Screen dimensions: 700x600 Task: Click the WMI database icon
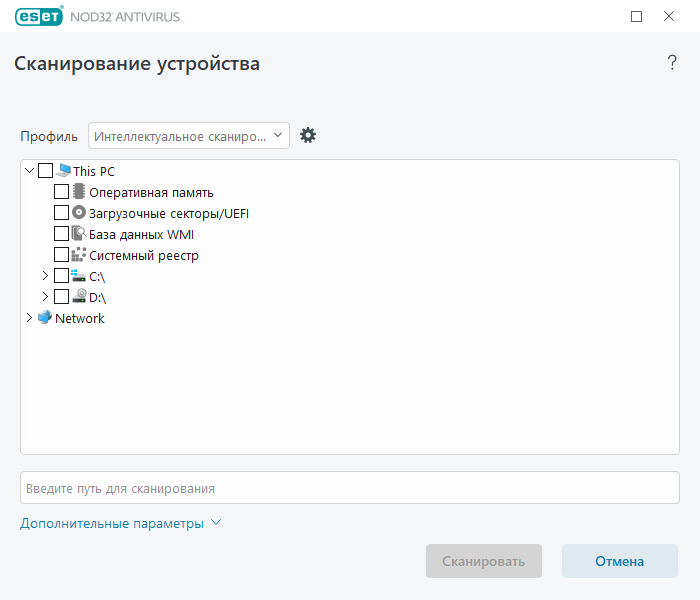pos(79,233)
